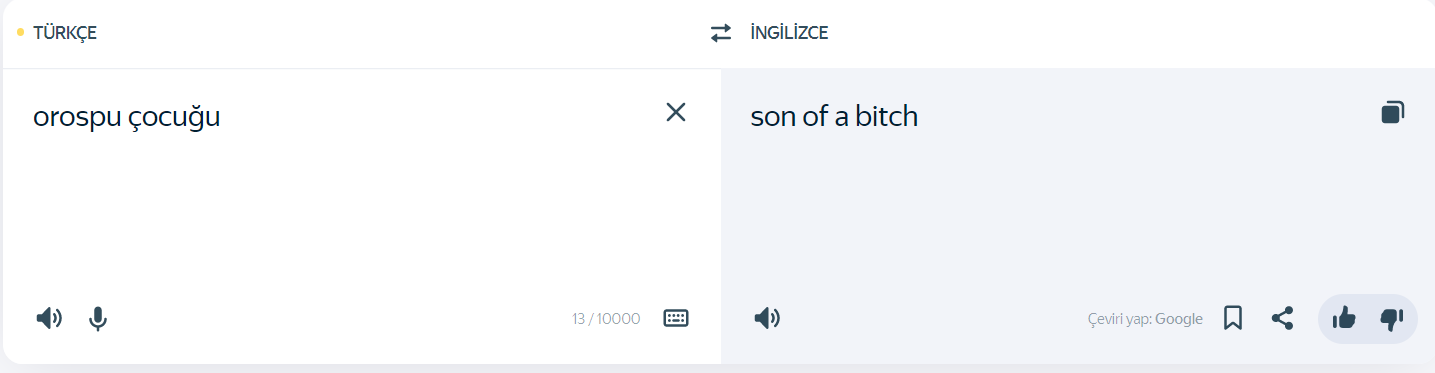Open the Google translation provider link
Screen dimensions: 1435x373
[x=1179, y=319]
